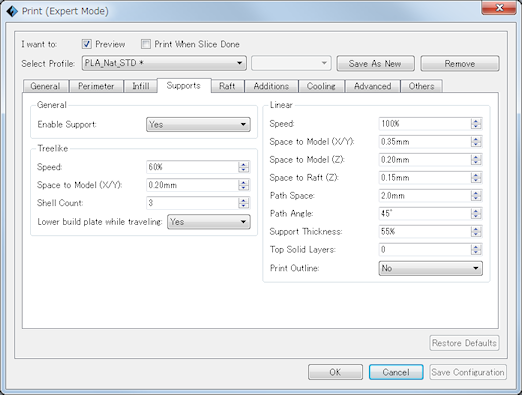Click the Support Thickness 55% field
Screen dimensions: 522x395
point(425,231)
